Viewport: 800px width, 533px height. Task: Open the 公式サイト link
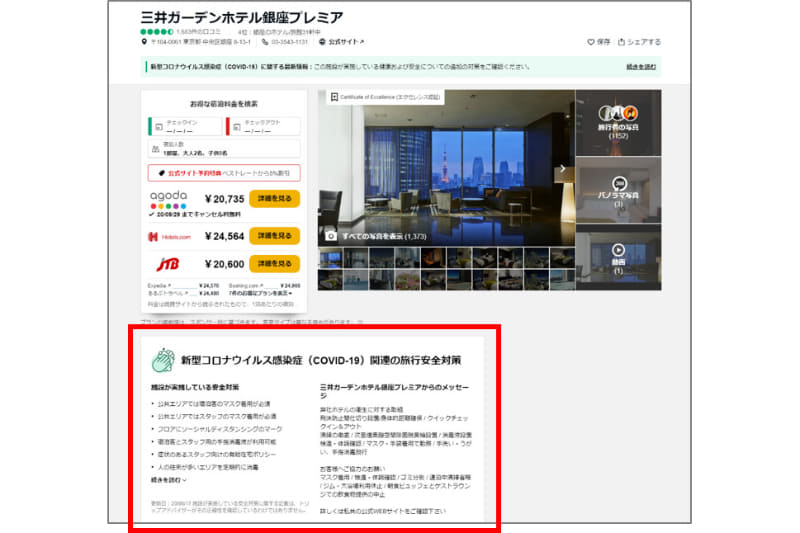[x=345, y=42]
